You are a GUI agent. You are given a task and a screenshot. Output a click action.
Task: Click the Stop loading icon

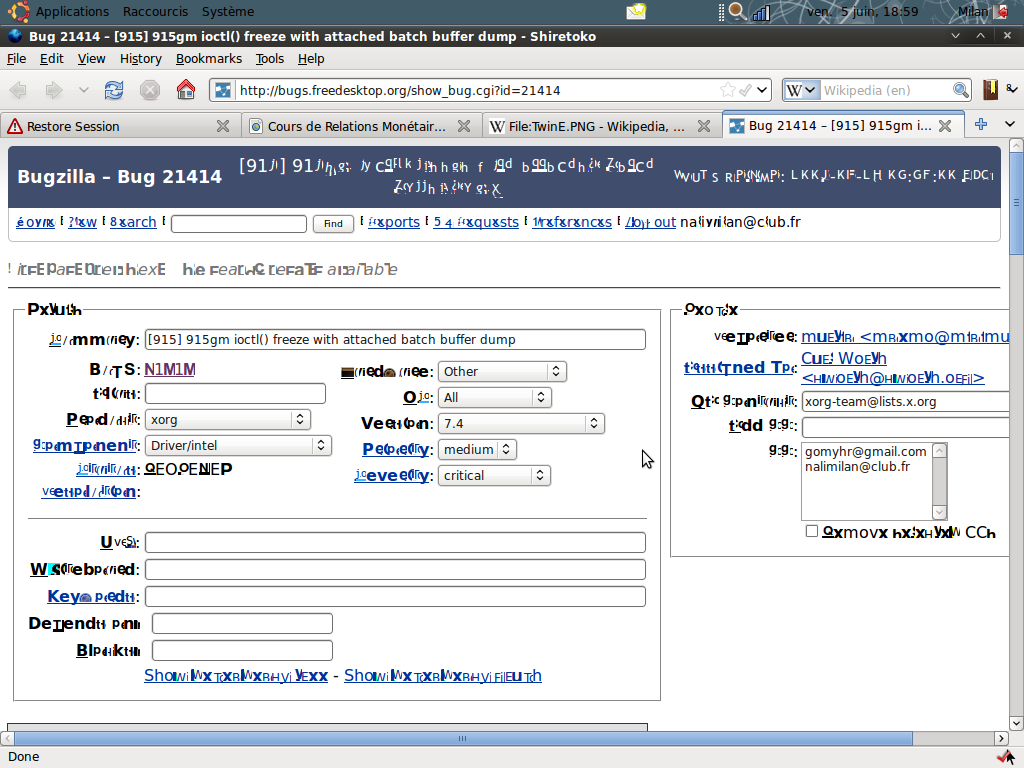tap(150, 90)
